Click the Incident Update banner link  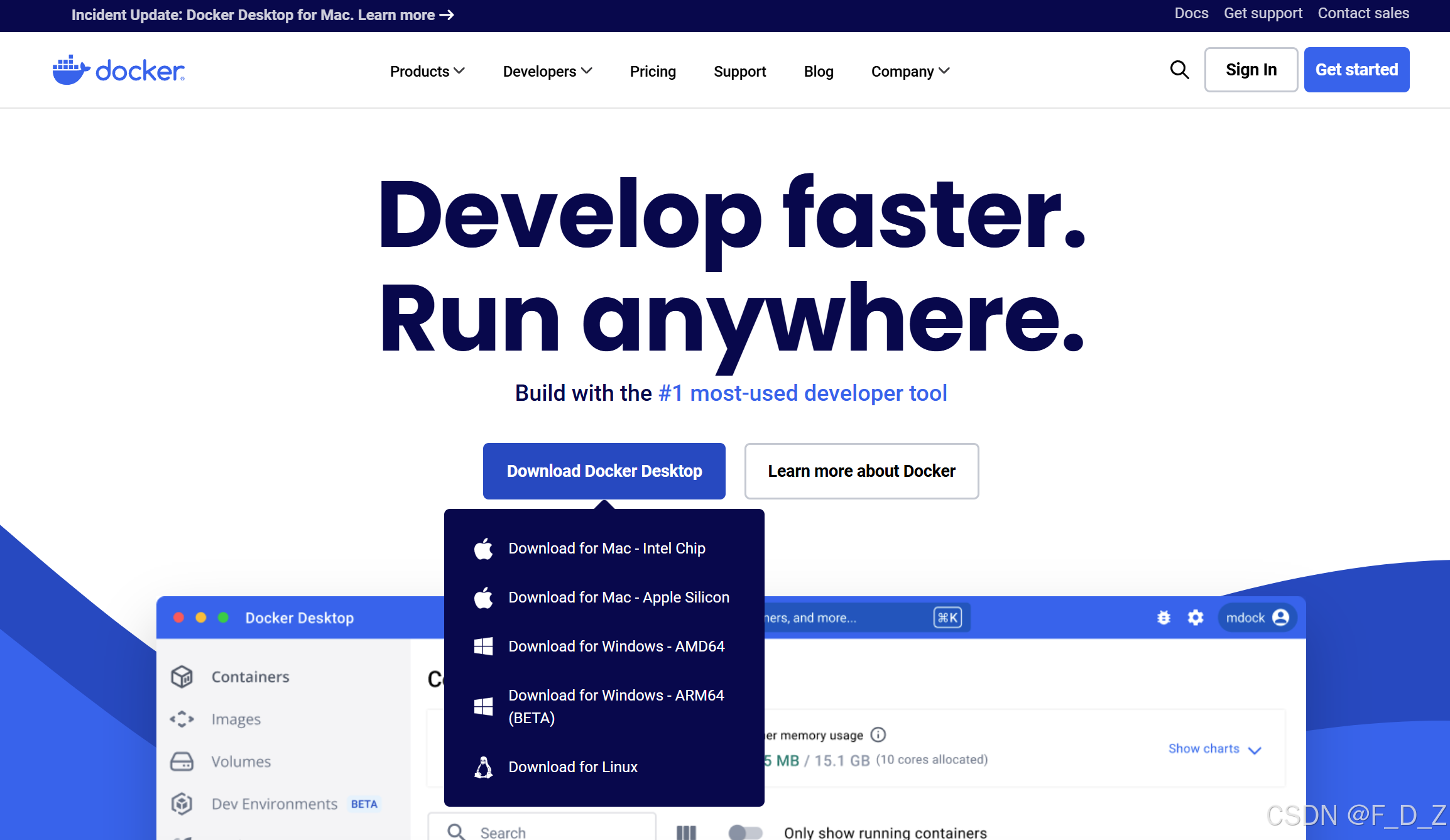point(263,15)
